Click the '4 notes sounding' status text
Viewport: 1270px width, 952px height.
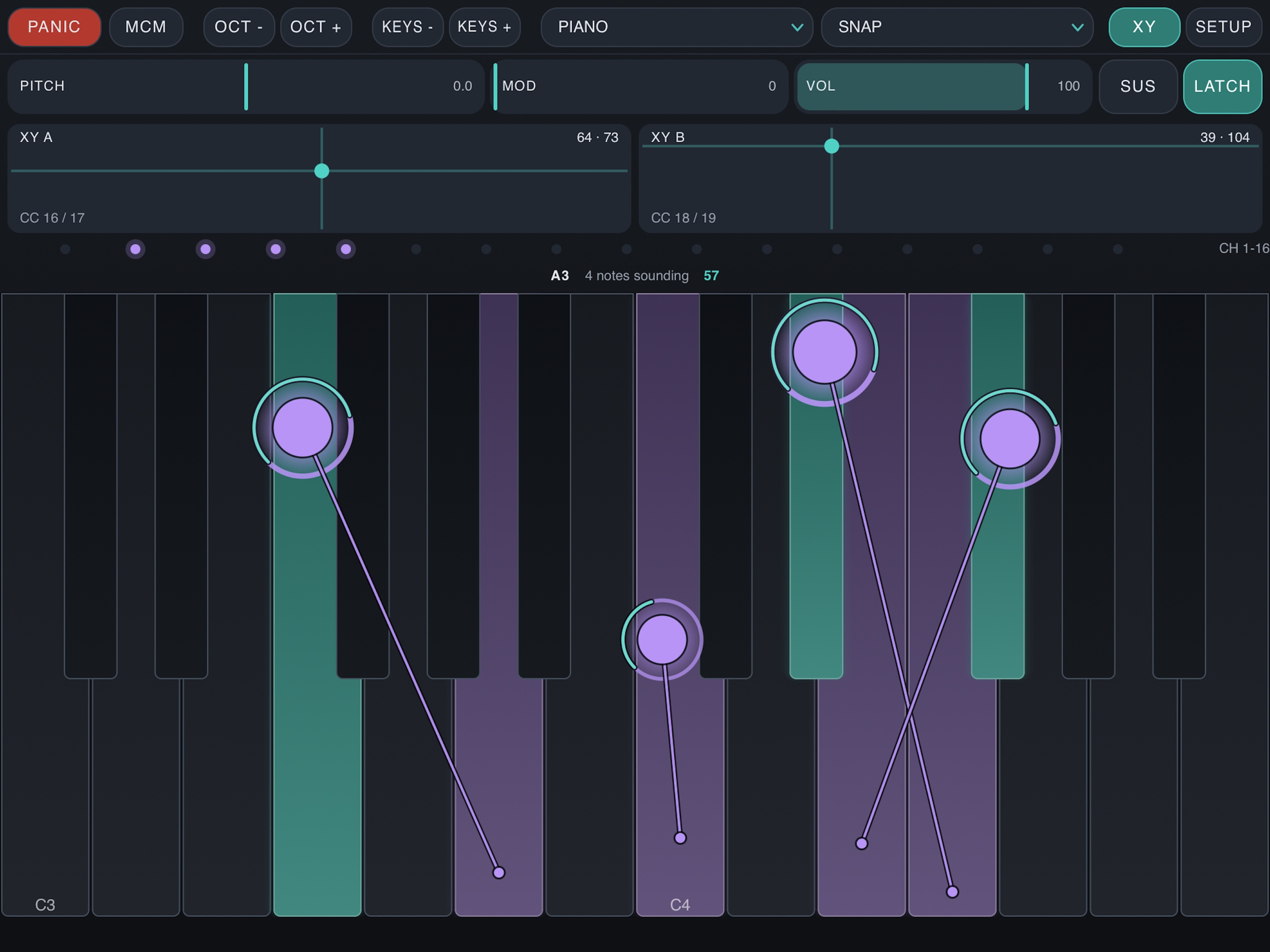pos(637,275)
